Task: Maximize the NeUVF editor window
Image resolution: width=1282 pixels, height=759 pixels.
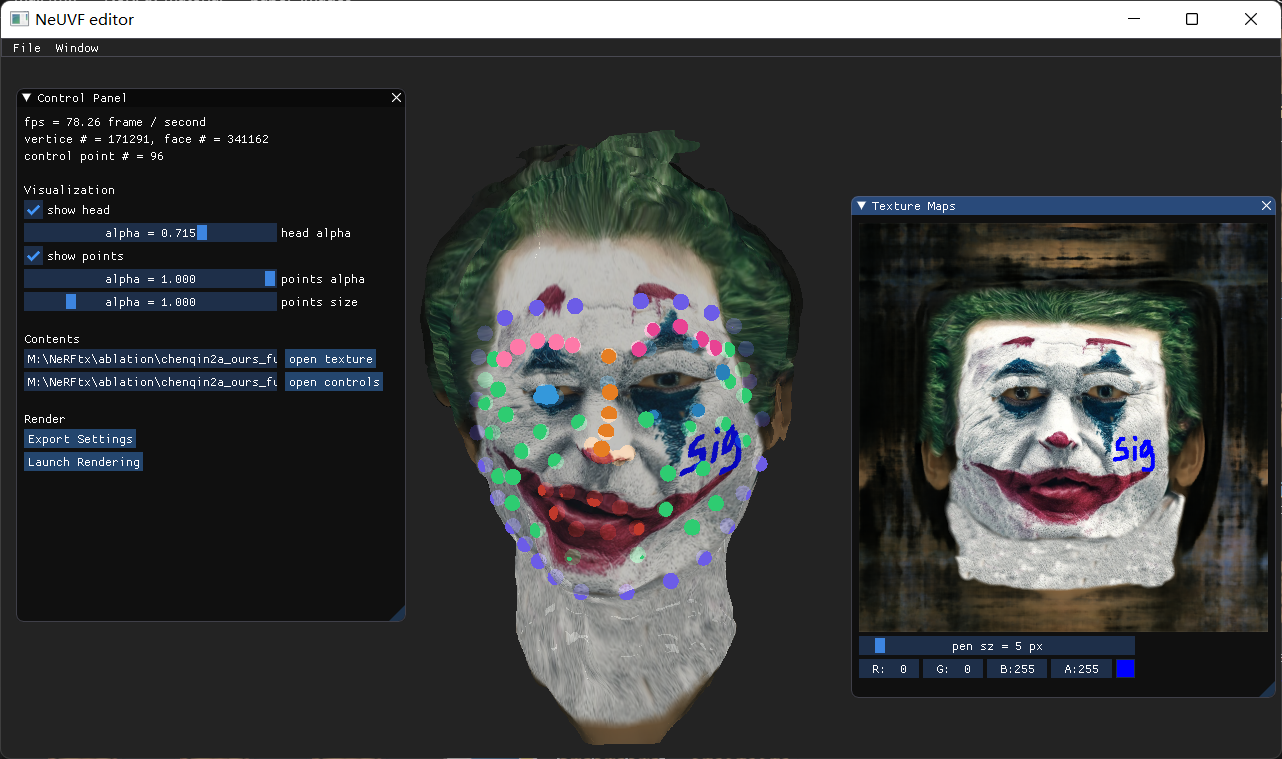Action: point(1192,19)
